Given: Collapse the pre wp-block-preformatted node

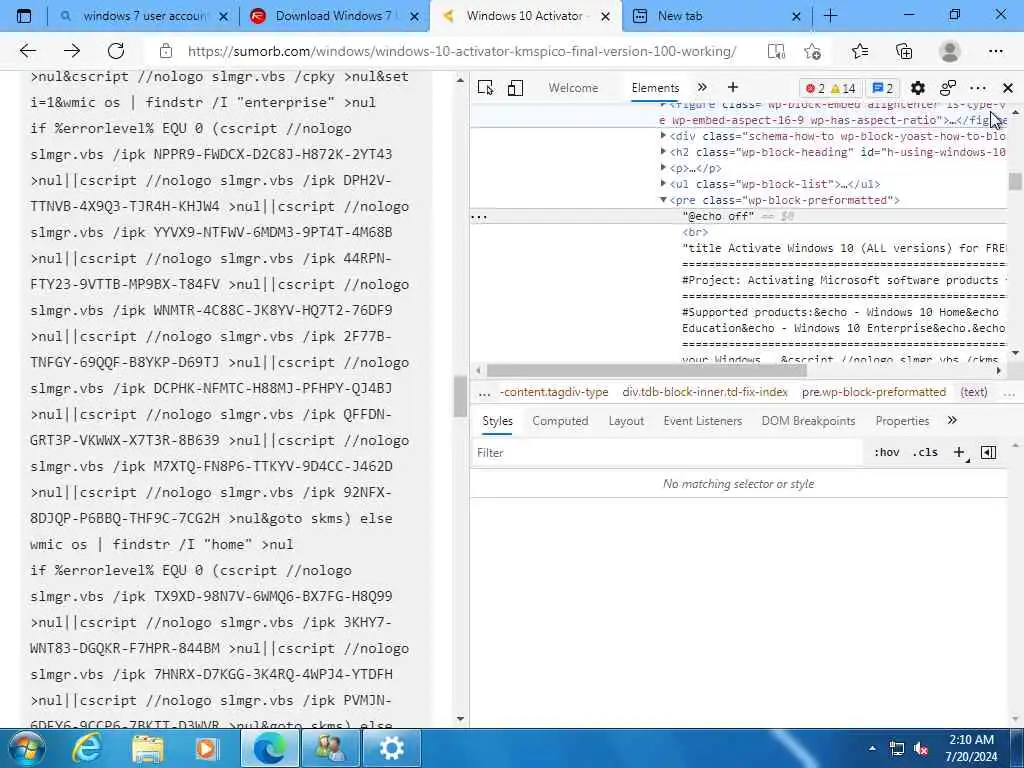Looking at the screenshot, I should click(664, 200).
